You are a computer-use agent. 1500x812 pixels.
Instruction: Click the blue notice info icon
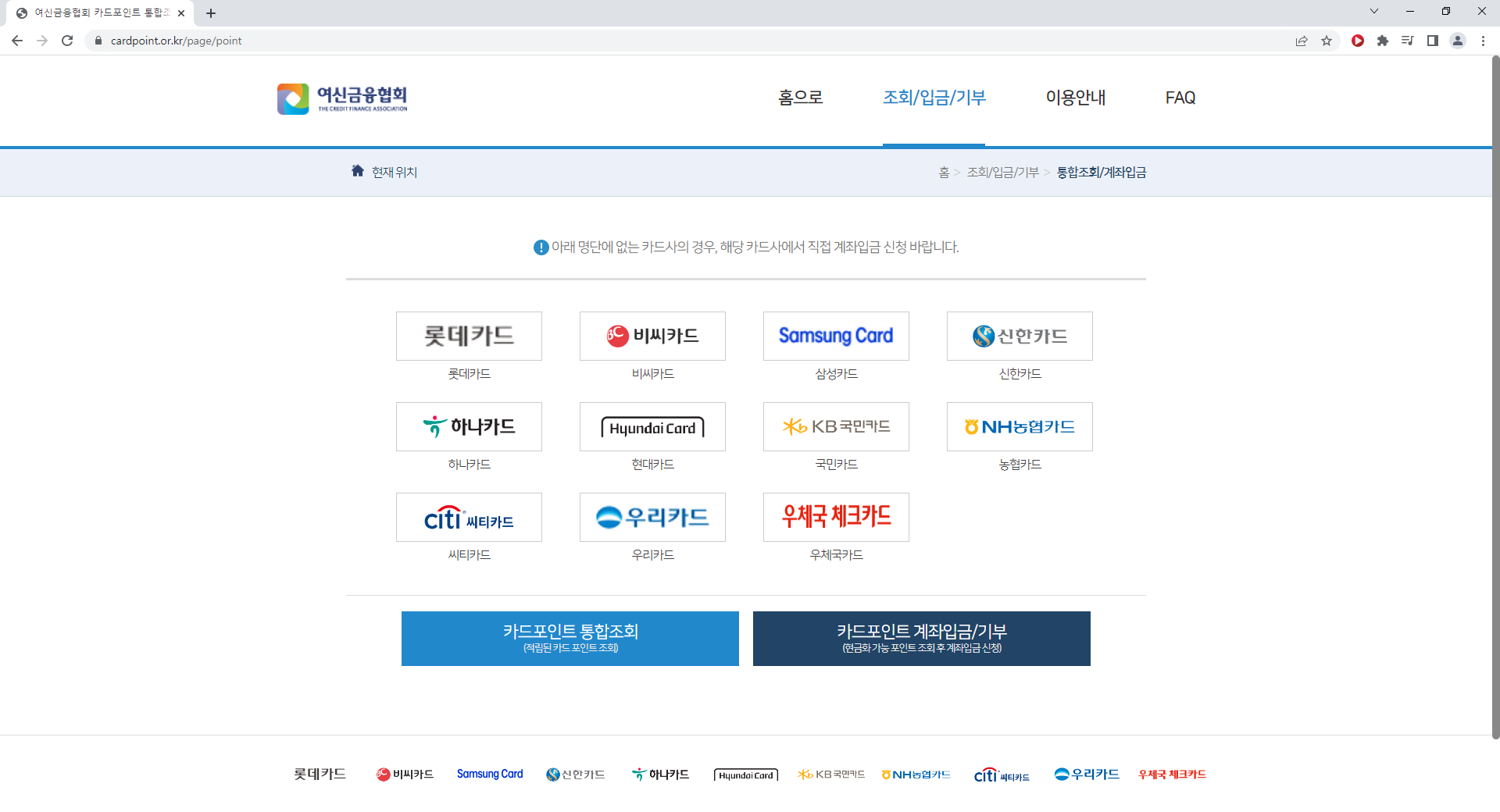(541, 248)
